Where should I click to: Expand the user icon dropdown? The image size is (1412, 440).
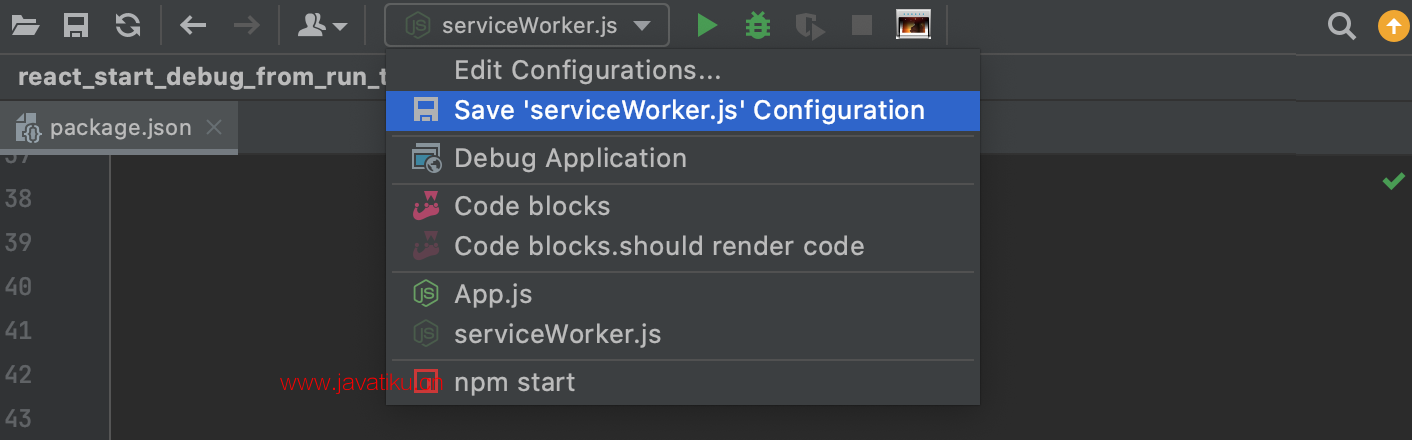coord(323,25)
